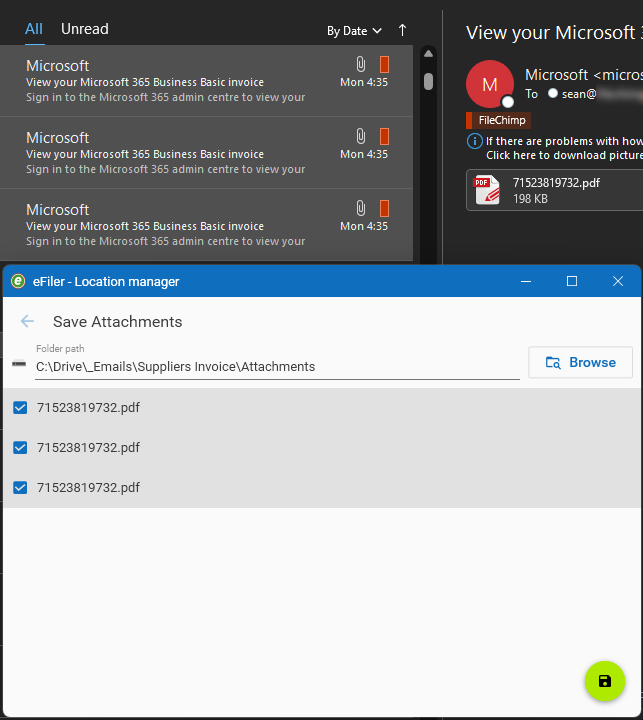The image size is (643, 720).
Task: Click the drive icon next to the folder path
Action: pos(19,364)
